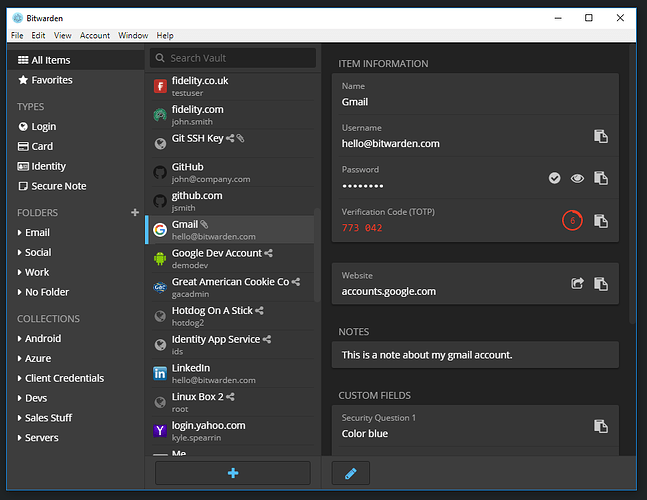Open Great American Cookie Co item
This screenshot has width=647, height=500.
pos(232,287)
